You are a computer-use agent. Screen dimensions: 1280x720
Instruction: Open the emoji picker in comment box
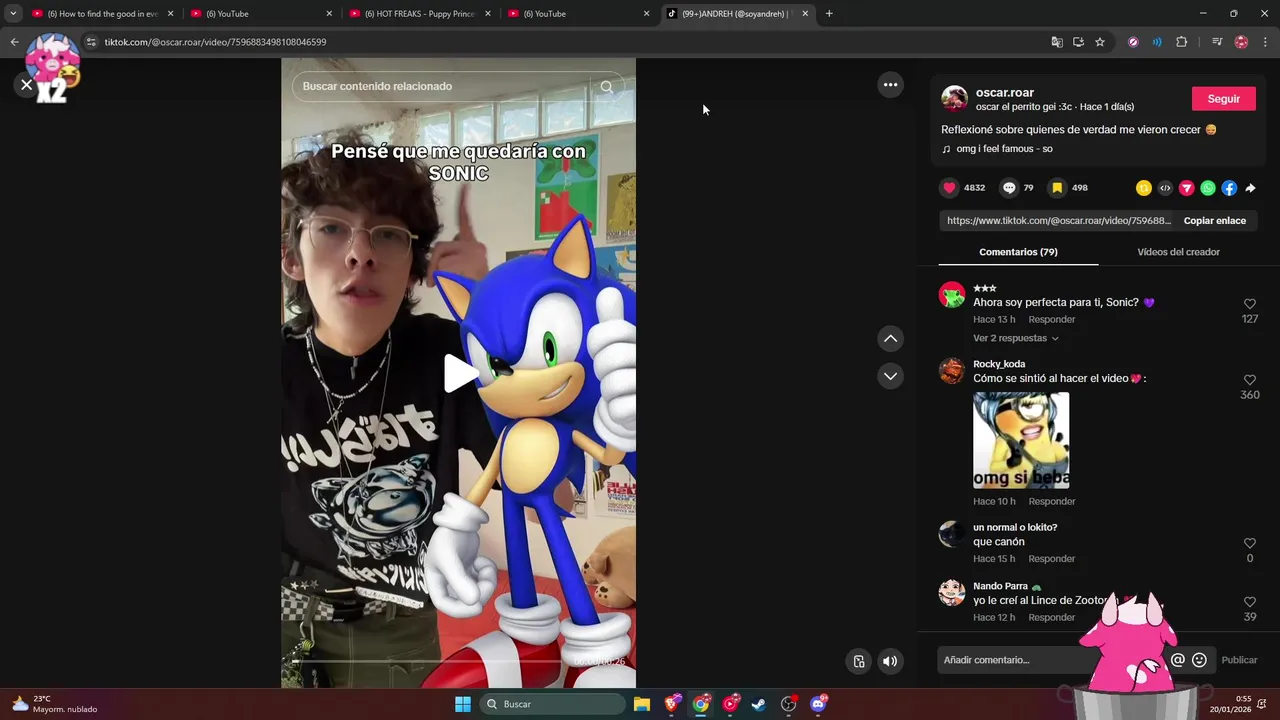pos(1199,660)
